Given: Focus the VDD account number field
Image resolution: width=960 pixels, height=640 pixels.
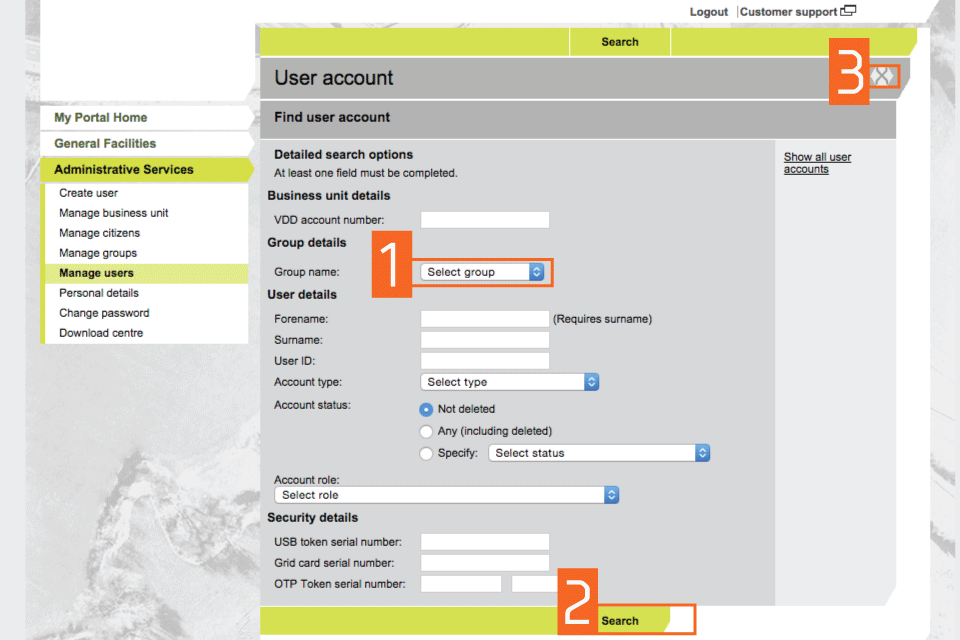Looking at the screenshot, I should click(485, 220).
